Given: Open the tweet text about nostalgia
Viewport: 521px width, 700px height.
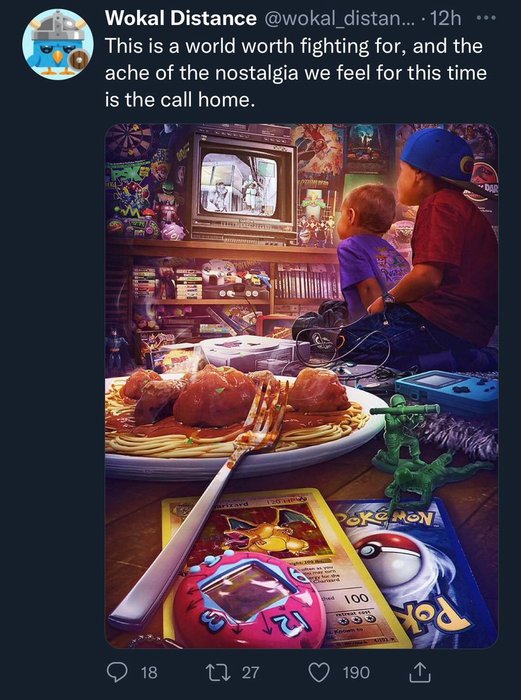Looking at the screenshot, I should click(x=296, y=72).
